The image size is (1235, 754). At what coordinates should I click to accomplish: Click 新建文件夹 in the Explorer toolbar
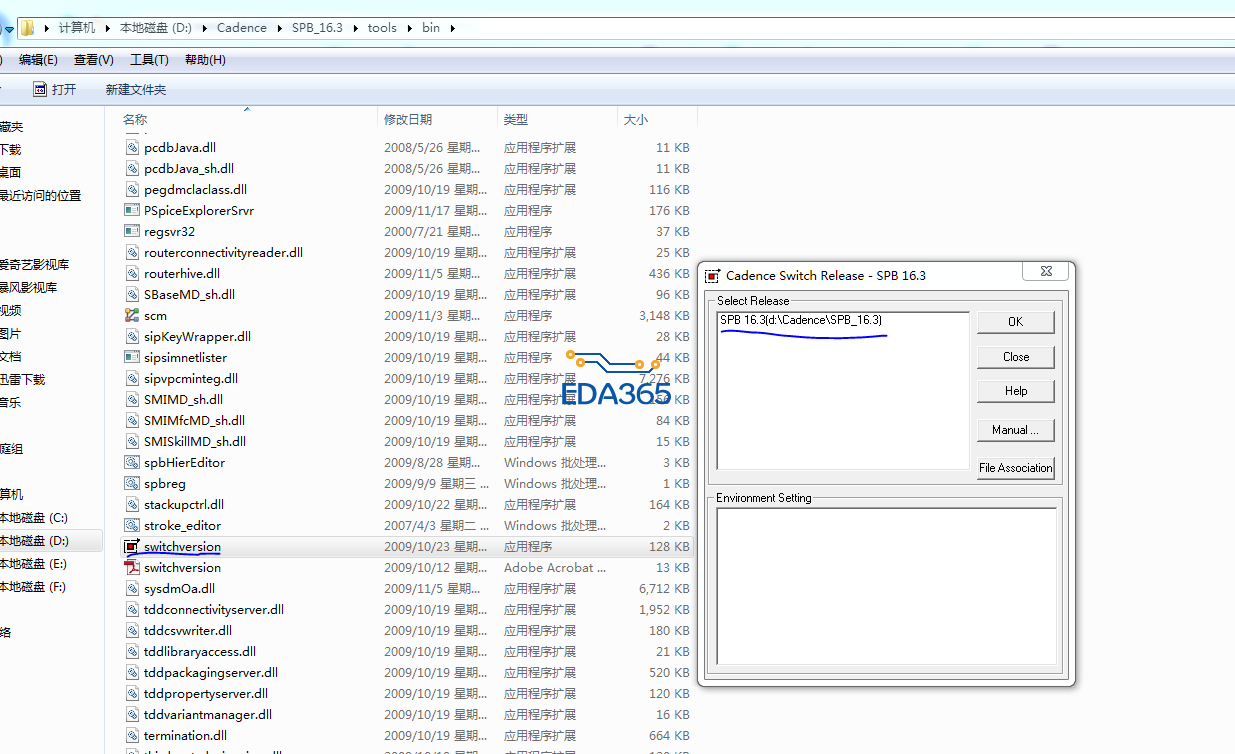coord(136,90)
